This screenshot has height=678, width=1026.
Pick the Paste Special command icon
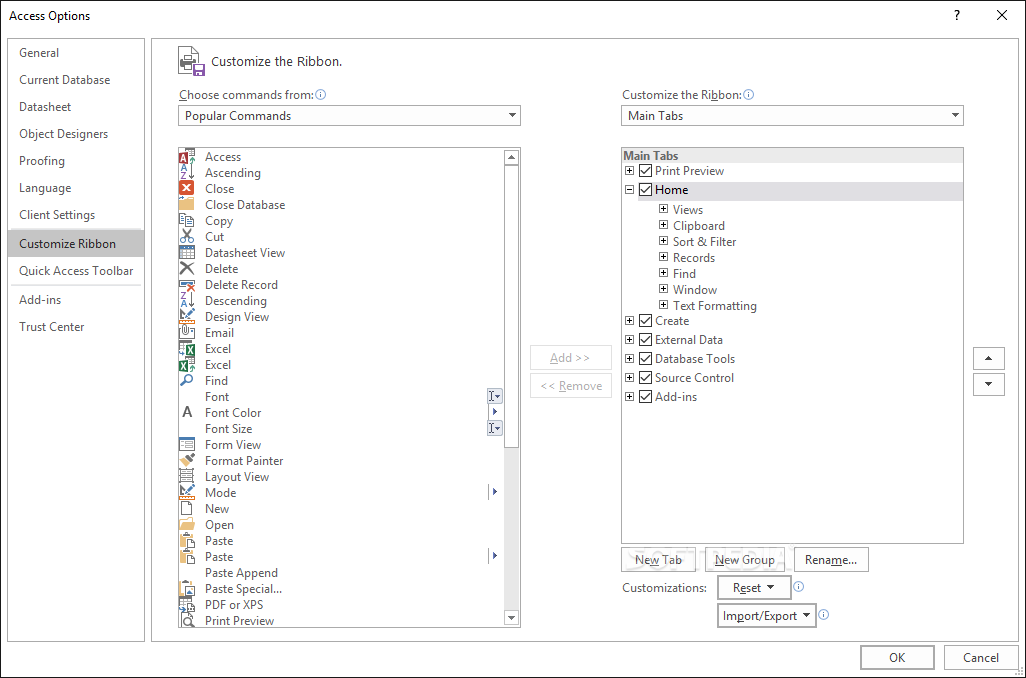coord(187,588)
